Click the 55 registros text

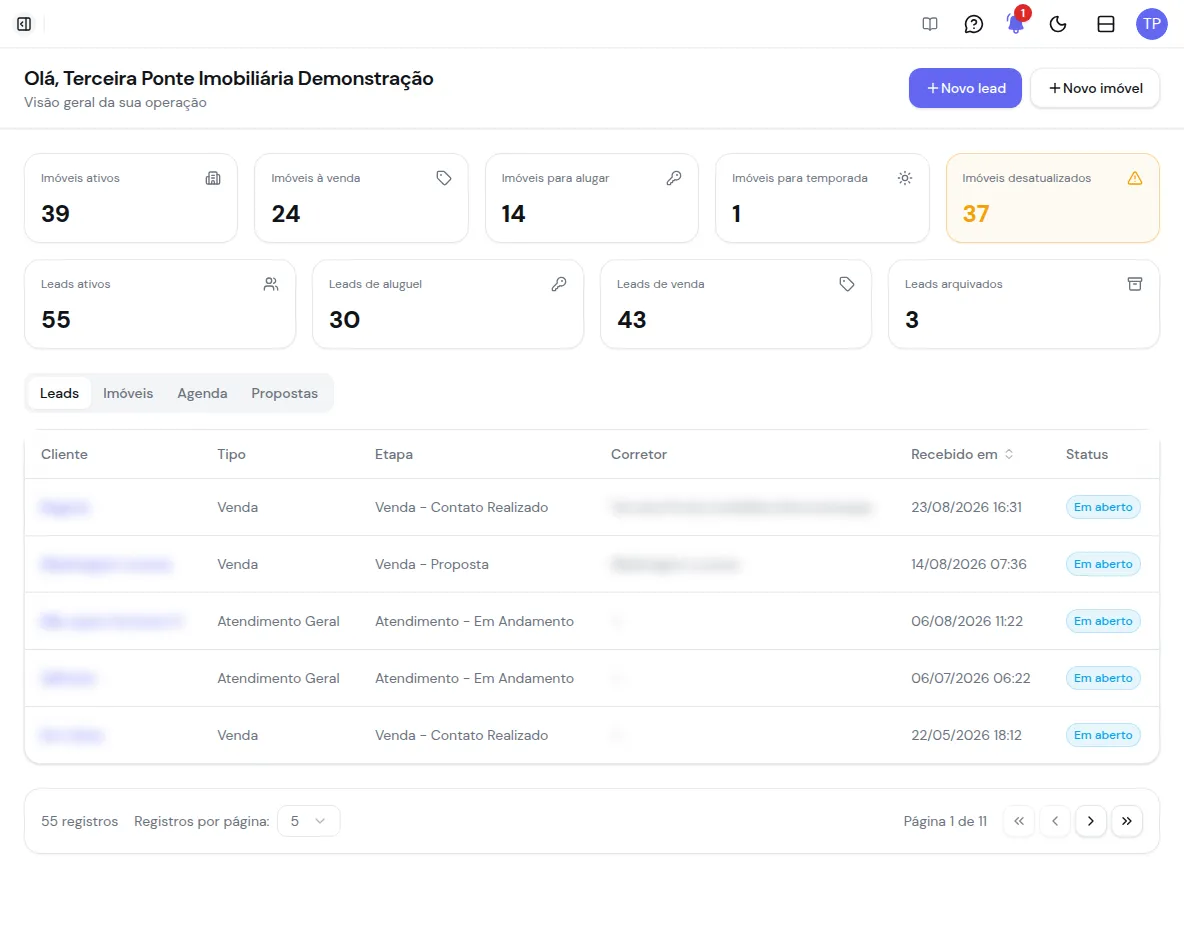[x=79, y=821]
